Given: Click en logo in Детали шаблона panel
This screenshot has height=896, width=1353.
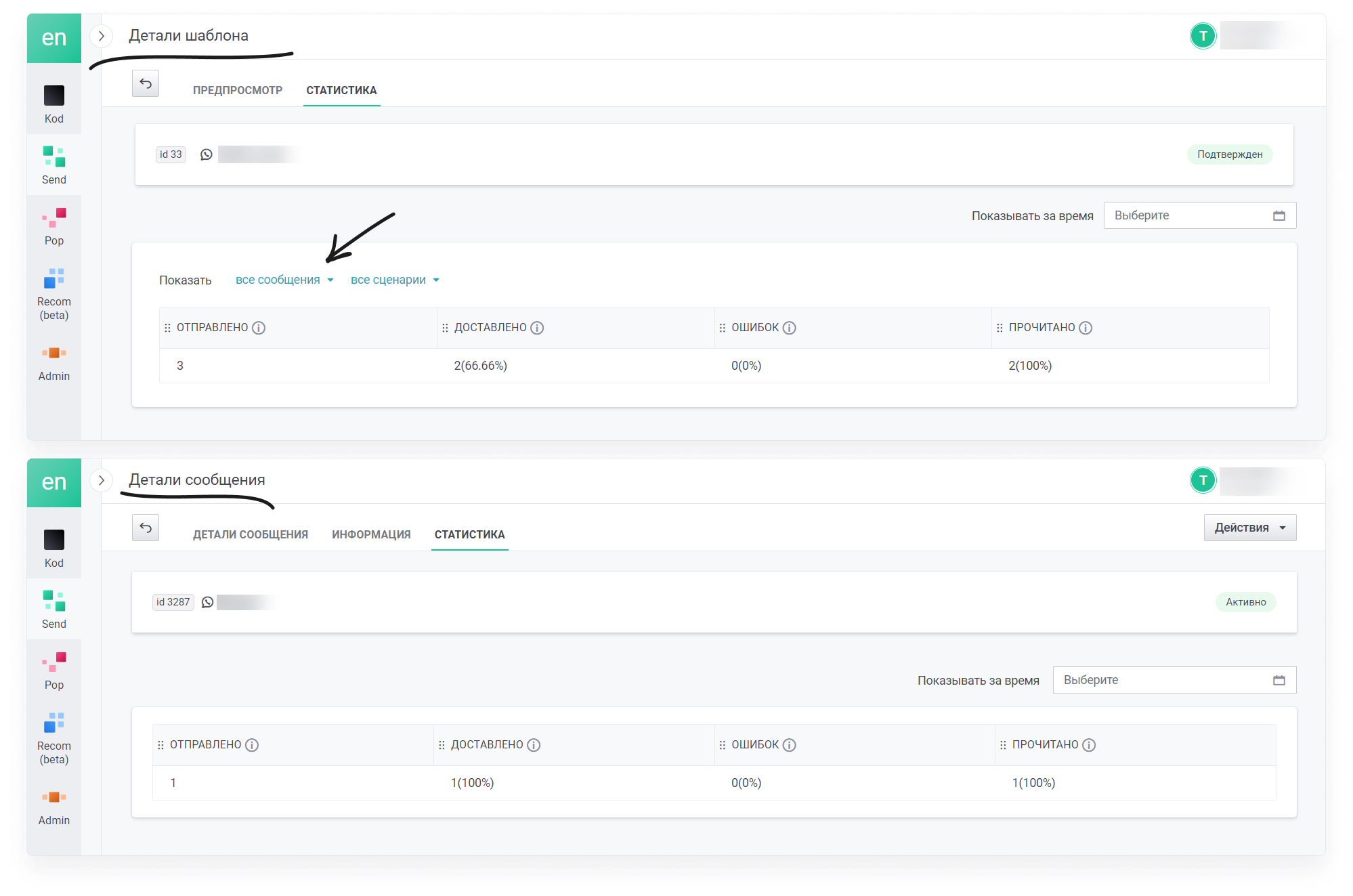Looking at the screenshot, I should [54, 38].
